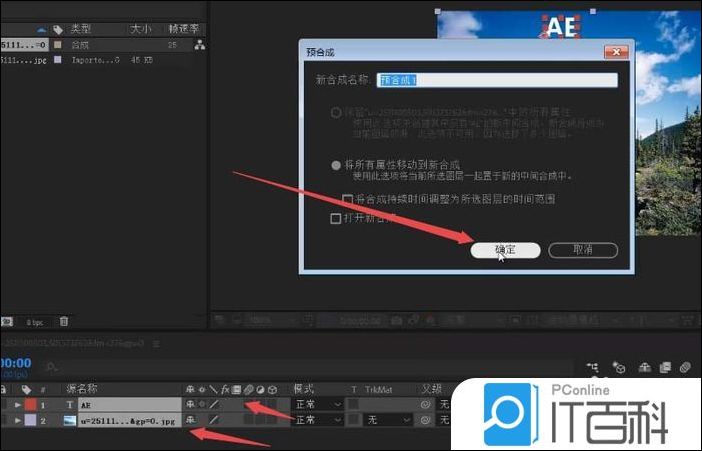Click the 8 bpc color depth setting
Screen dimensions: 702x451
35,322
